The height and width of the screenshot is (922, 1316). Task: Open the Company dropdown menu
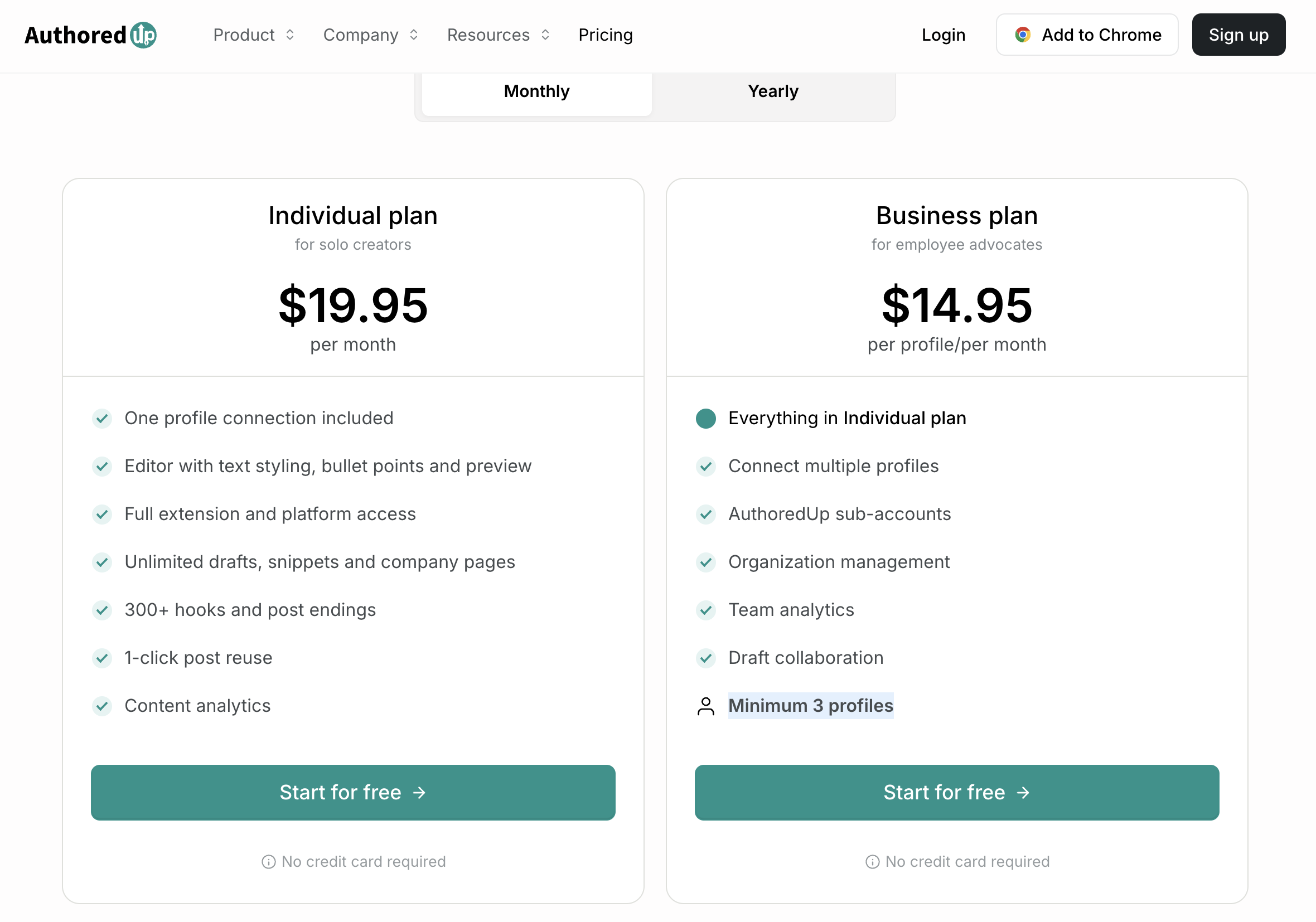370,35
